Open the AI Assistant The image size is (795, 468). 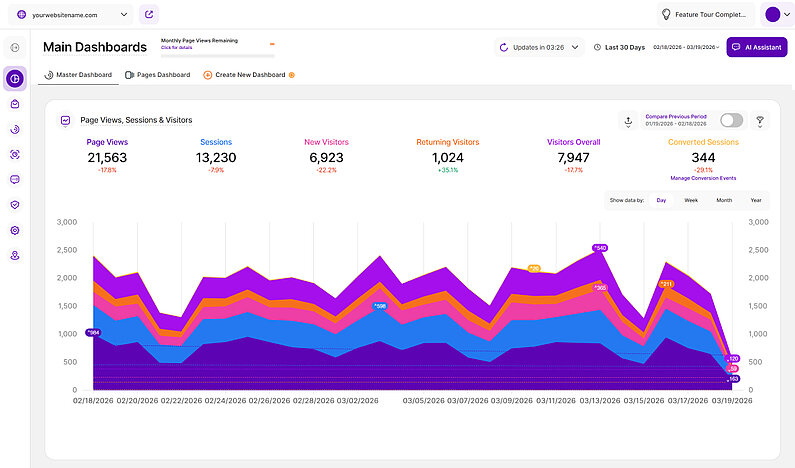tap(756, 47)
